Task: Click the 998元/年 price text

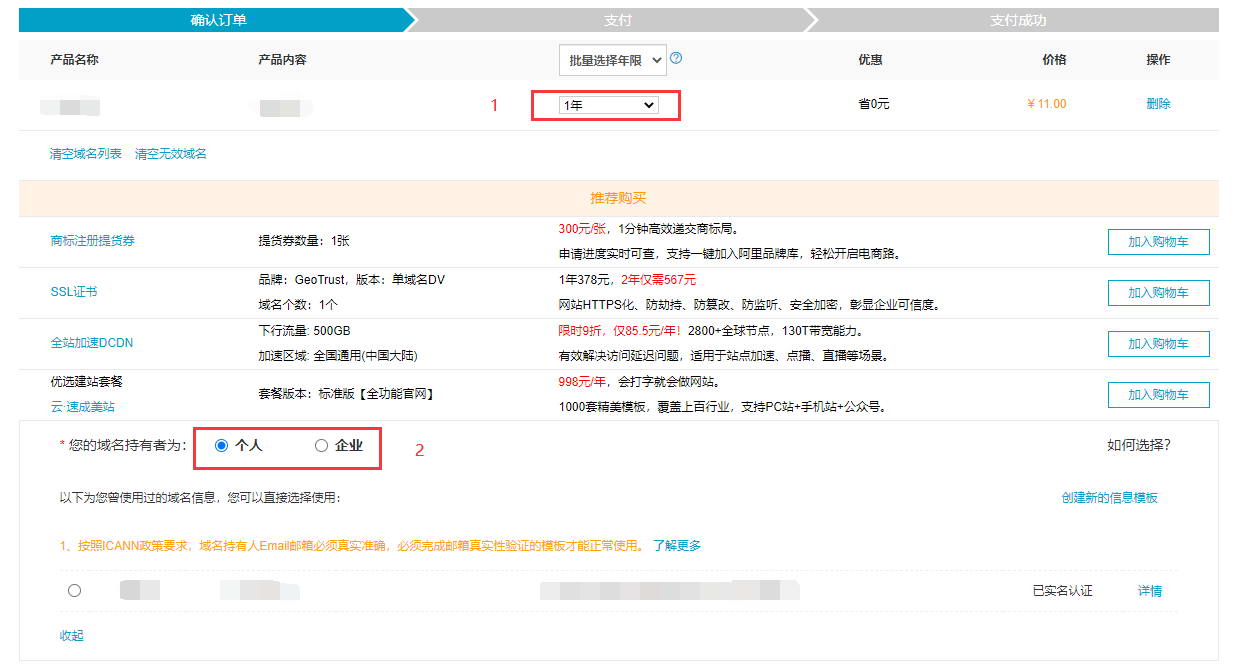Action: [x=583, y=382]
